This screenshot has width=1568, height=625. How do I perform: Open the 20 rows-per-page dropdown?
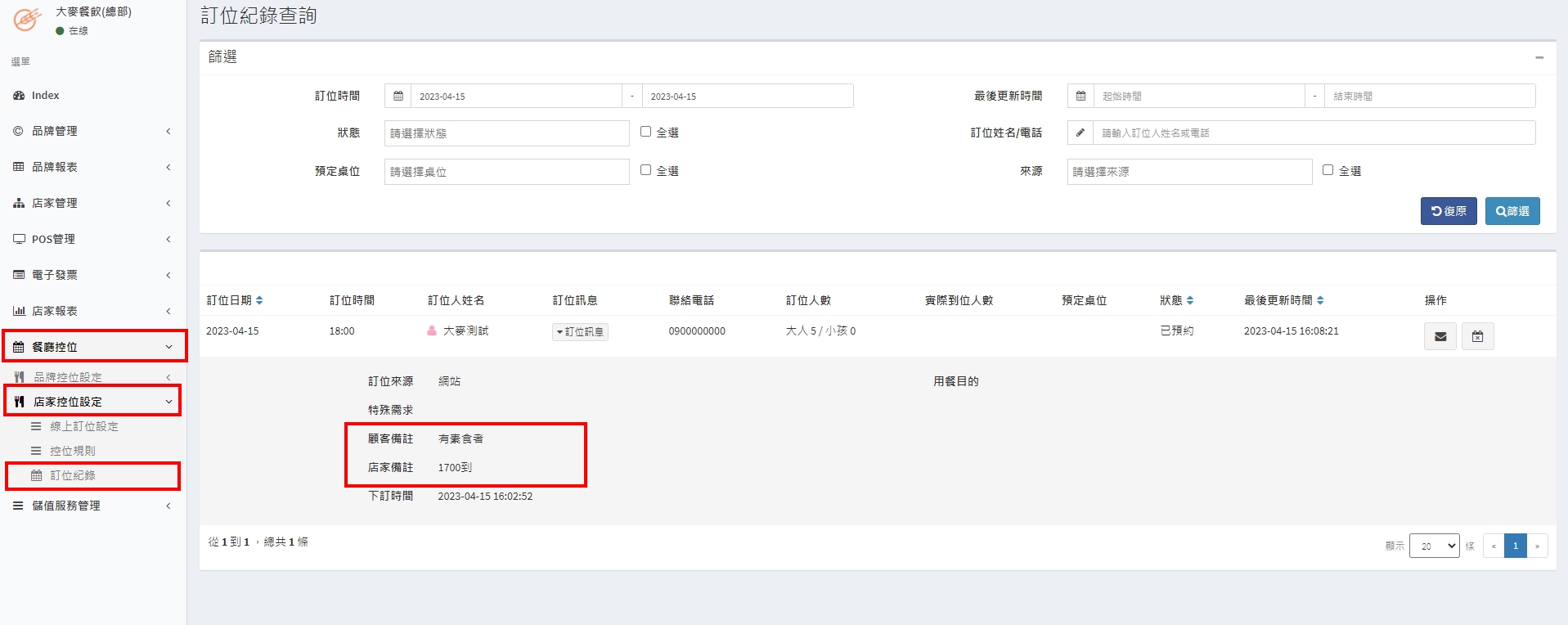pyautogui.click(x=1435, y=546)
